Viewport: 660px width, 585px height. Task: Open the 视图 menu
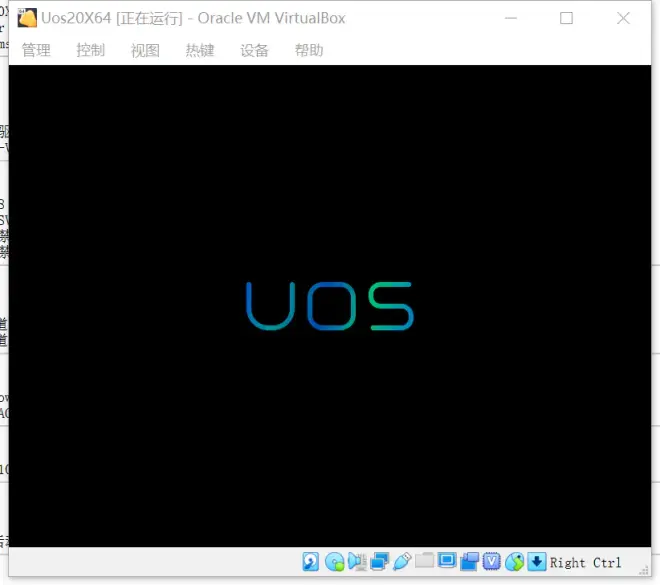[145, 51]
